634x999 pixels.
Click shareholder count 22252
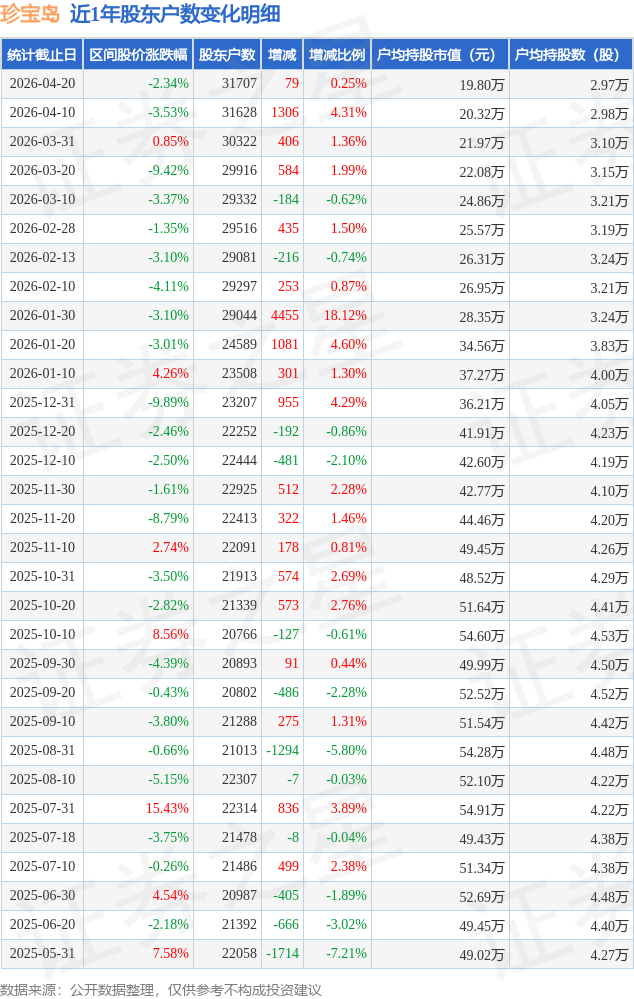point(240,431)
